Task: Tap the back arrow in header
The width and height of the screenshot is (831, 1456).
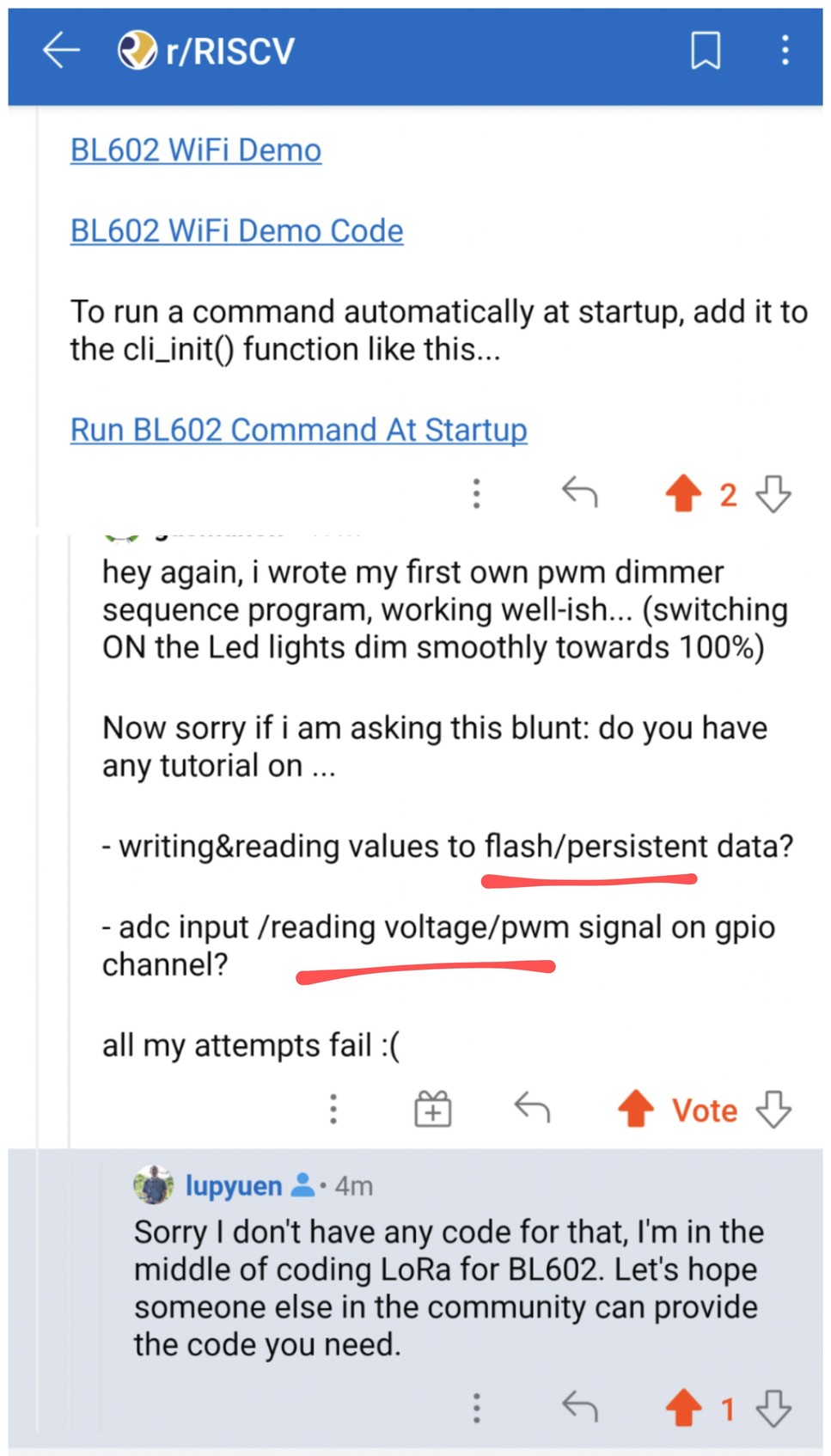Action: pos(61,50)
